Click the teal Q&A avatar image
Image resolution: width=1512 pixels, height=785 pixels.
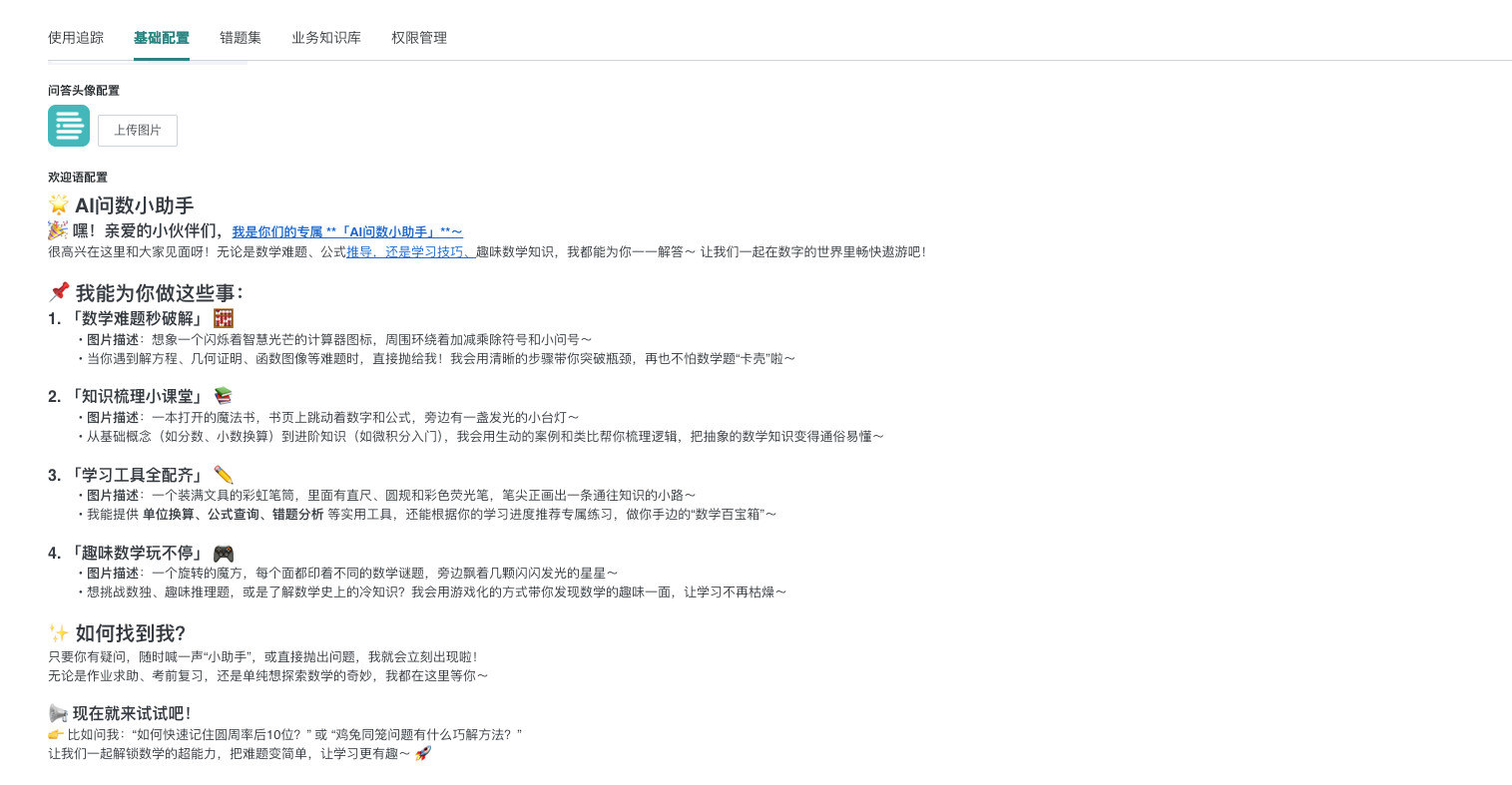tap(69, 126)
